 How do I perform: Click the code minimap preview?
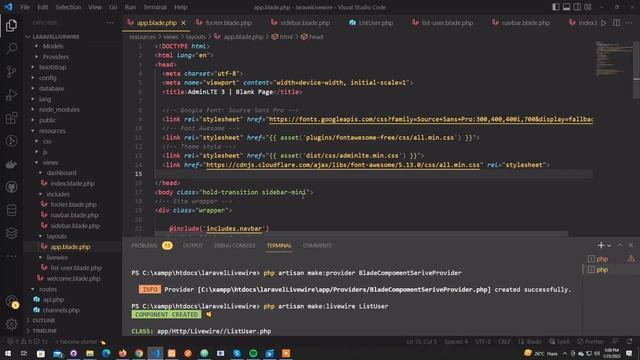pos(613,58)
